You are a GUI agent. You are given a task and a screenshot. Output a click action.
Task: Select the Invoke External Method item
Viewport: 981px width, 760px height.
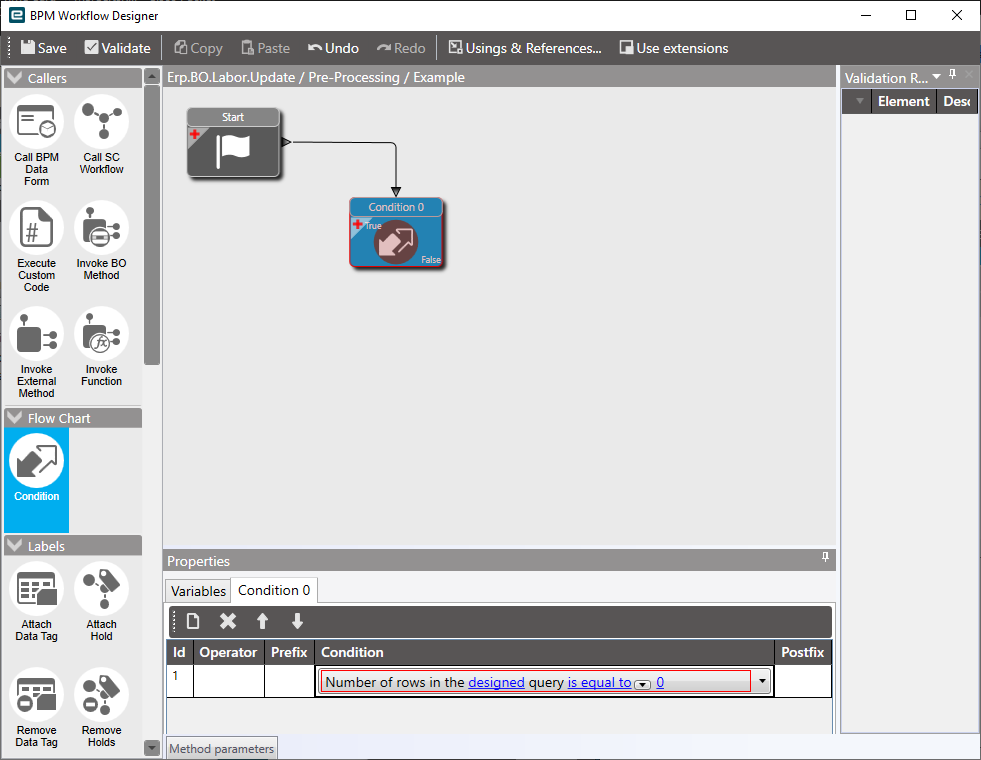[x=36, y=353]
